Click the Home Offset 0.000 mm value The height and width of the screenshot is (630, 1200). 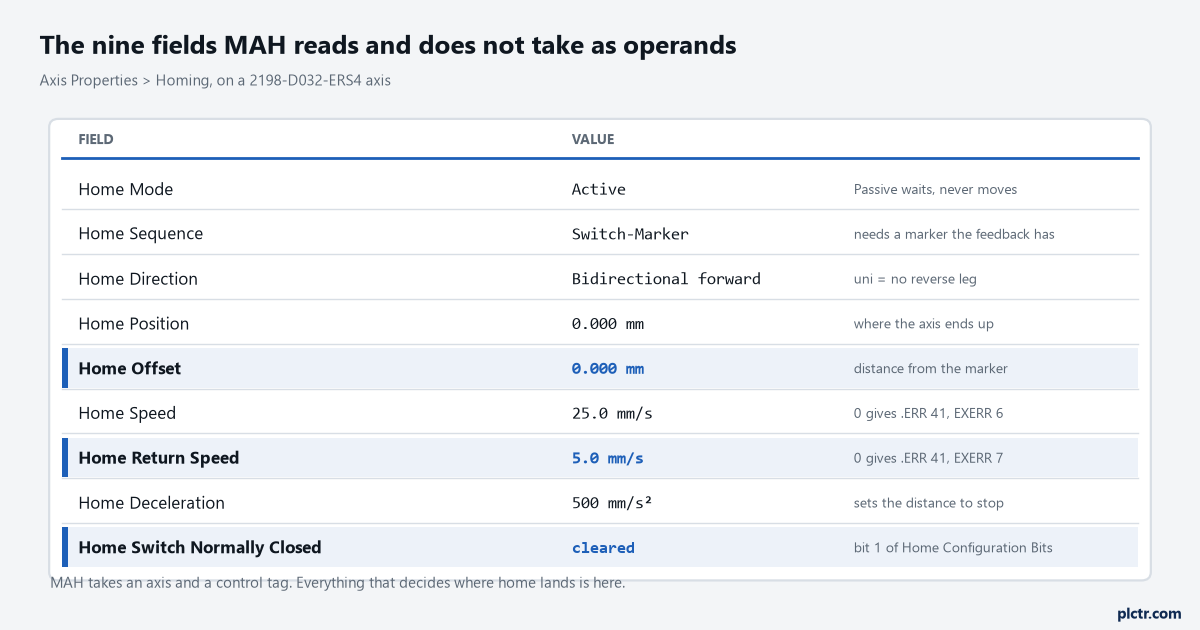click(608, 368)
